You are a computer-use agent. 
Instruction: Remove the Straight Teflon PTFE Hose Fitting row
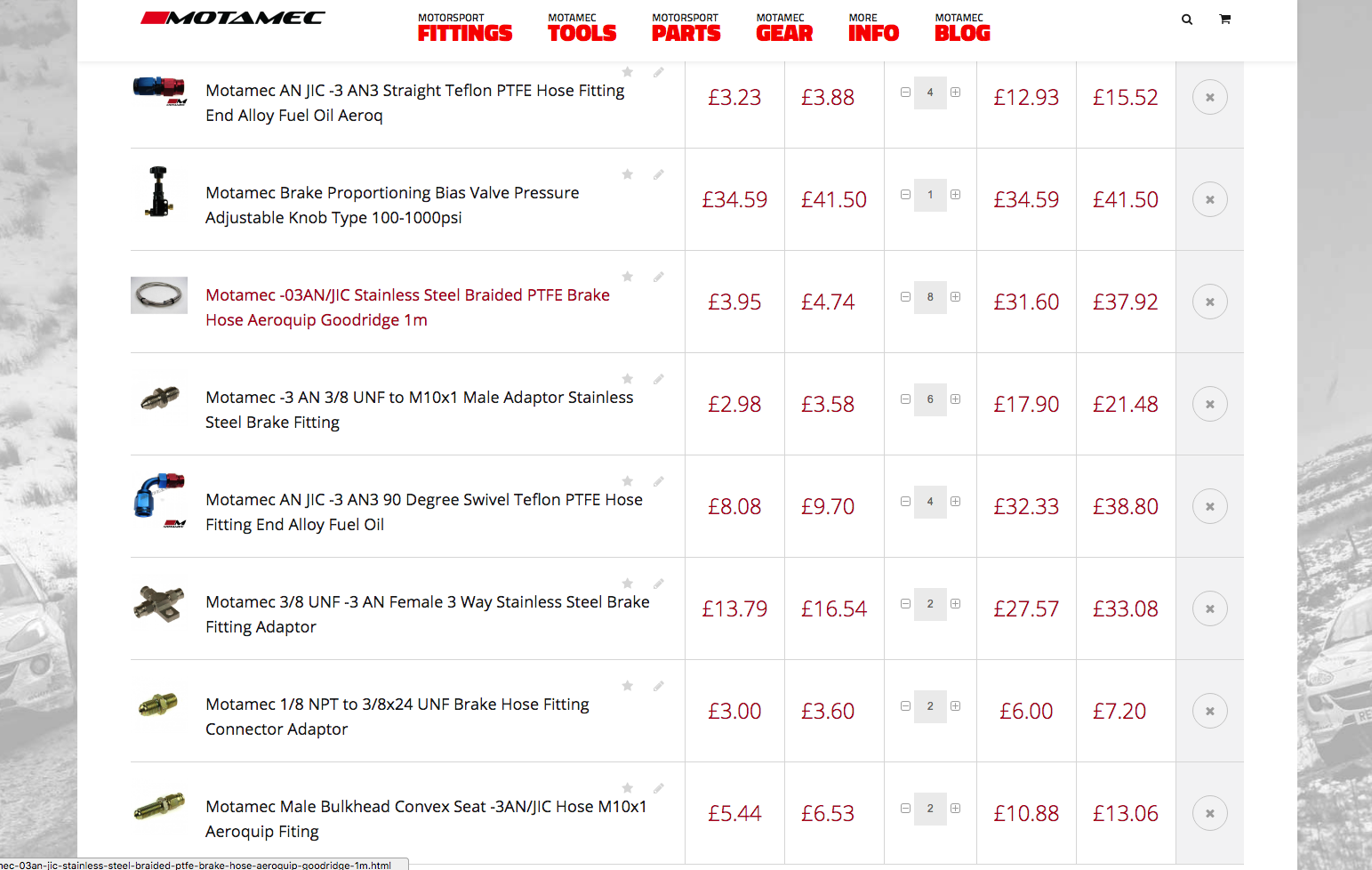tap(1209, 97)
